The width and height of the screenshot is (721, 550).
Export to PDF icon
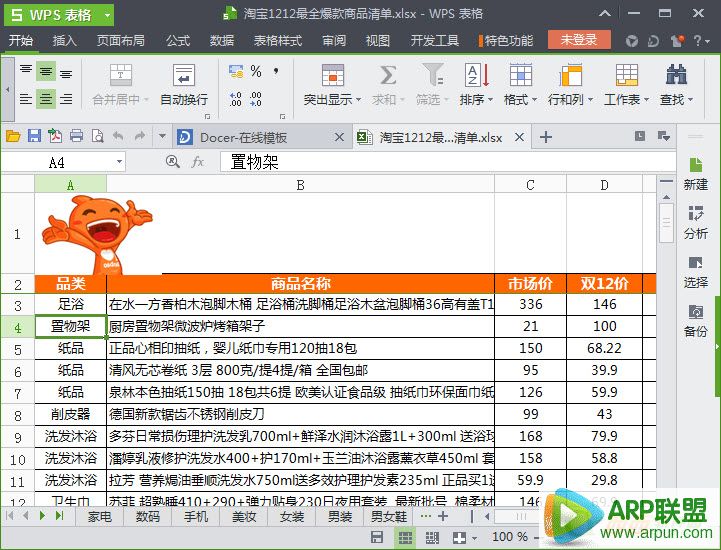pyautogui.click(x=55, y=136)
